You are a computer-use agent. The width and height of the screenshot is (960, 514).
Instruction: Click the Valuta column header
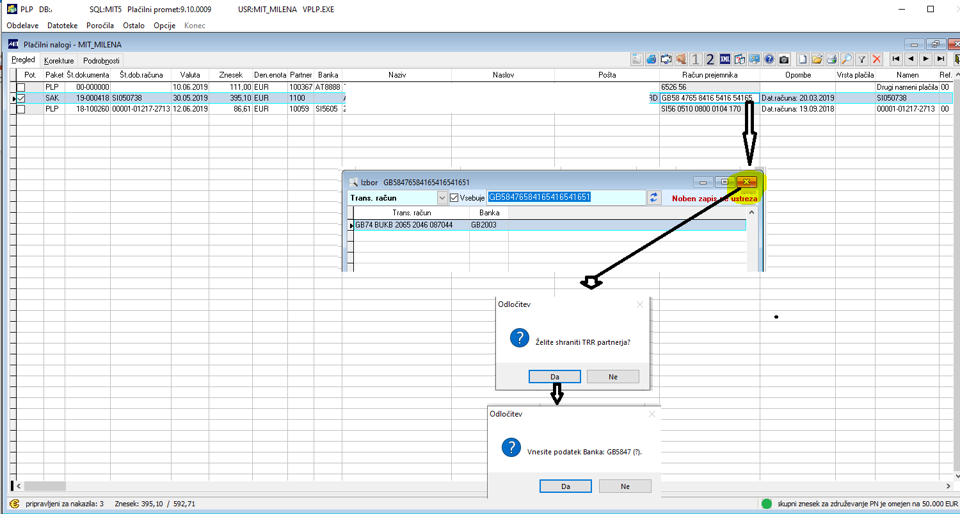point(190,75)
